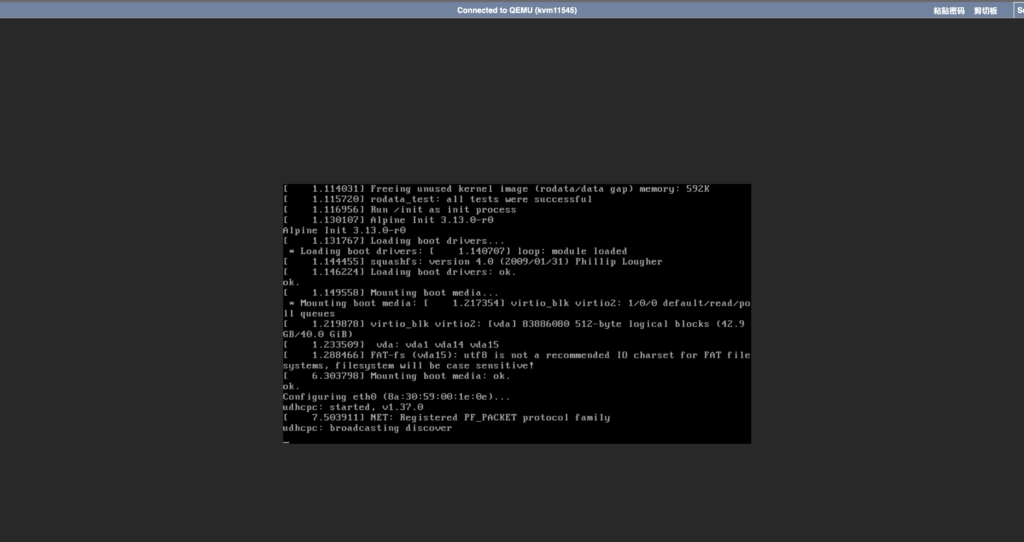
Task: Click the 'Loading boot drivers...' timestamped line
Action: [437, 241]
